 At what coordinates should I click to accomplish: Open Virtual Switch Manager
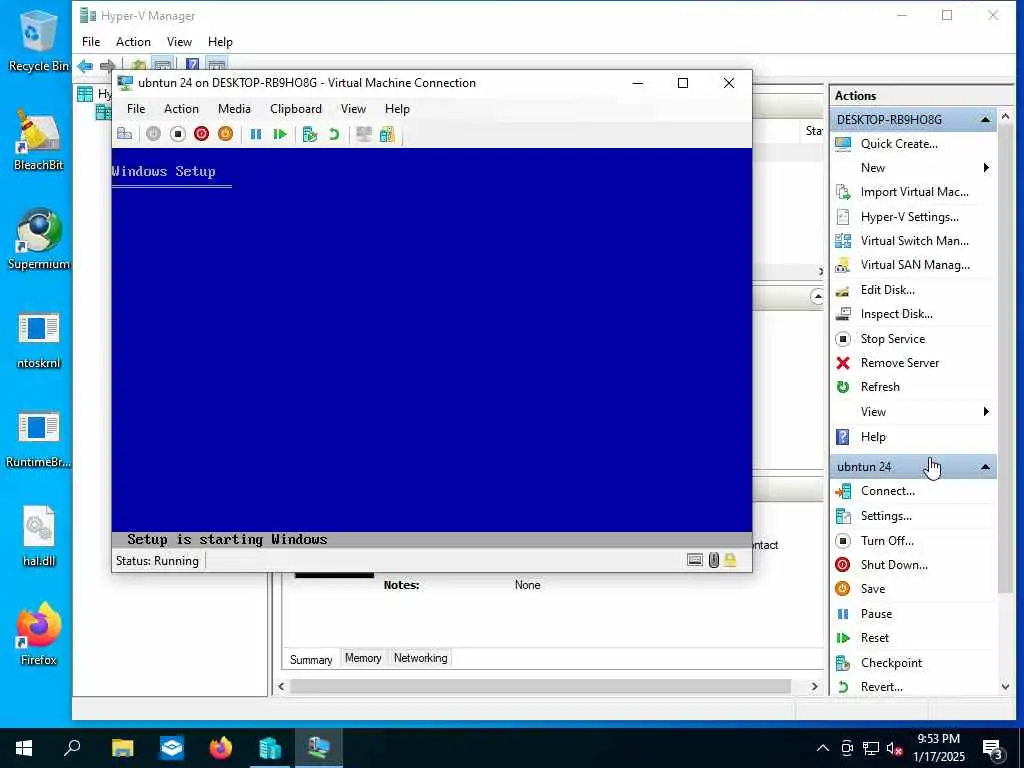click(x=913, y=241)
